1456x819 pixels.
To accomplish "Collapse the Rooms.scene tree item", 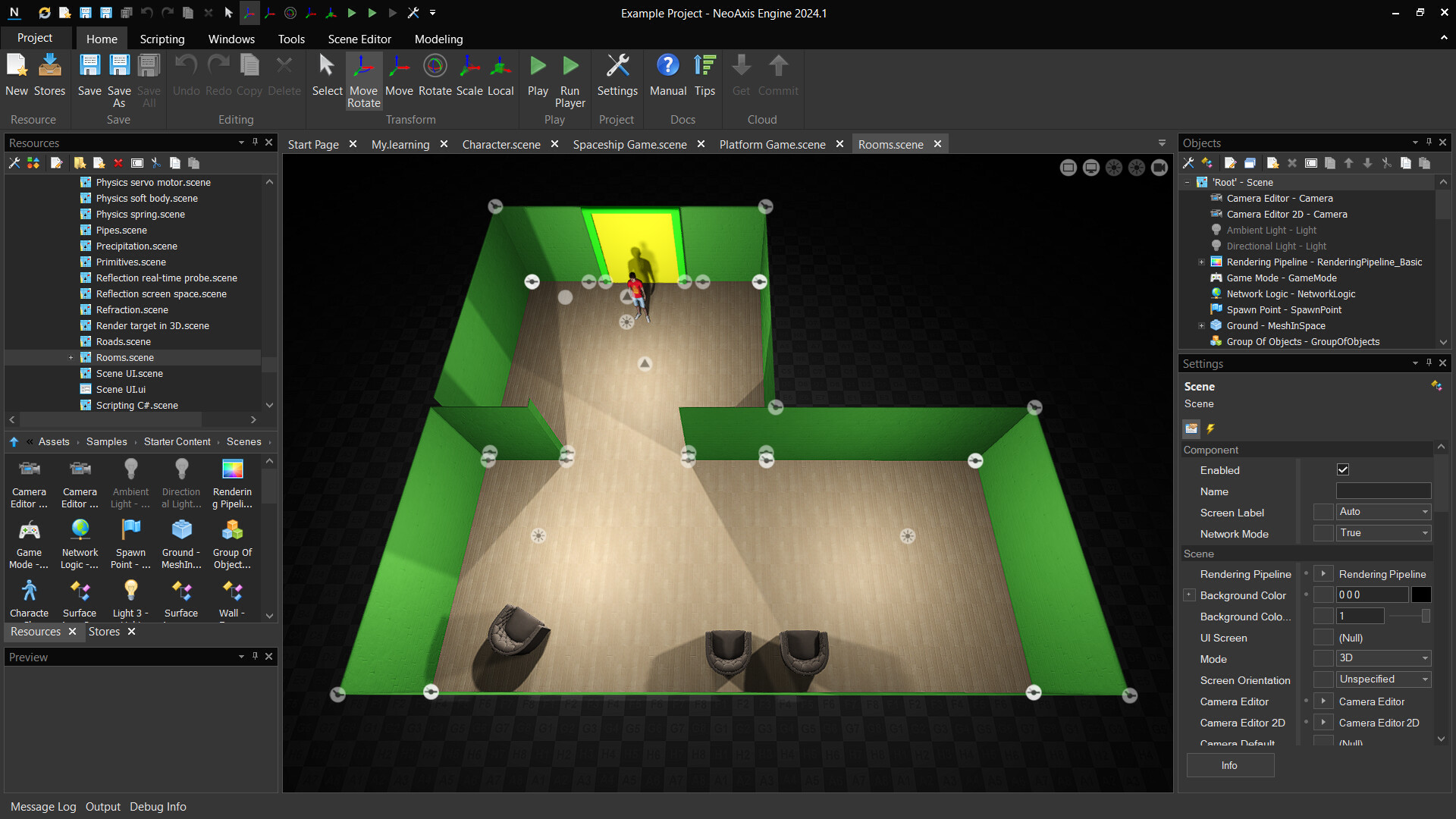I will 71,357.
